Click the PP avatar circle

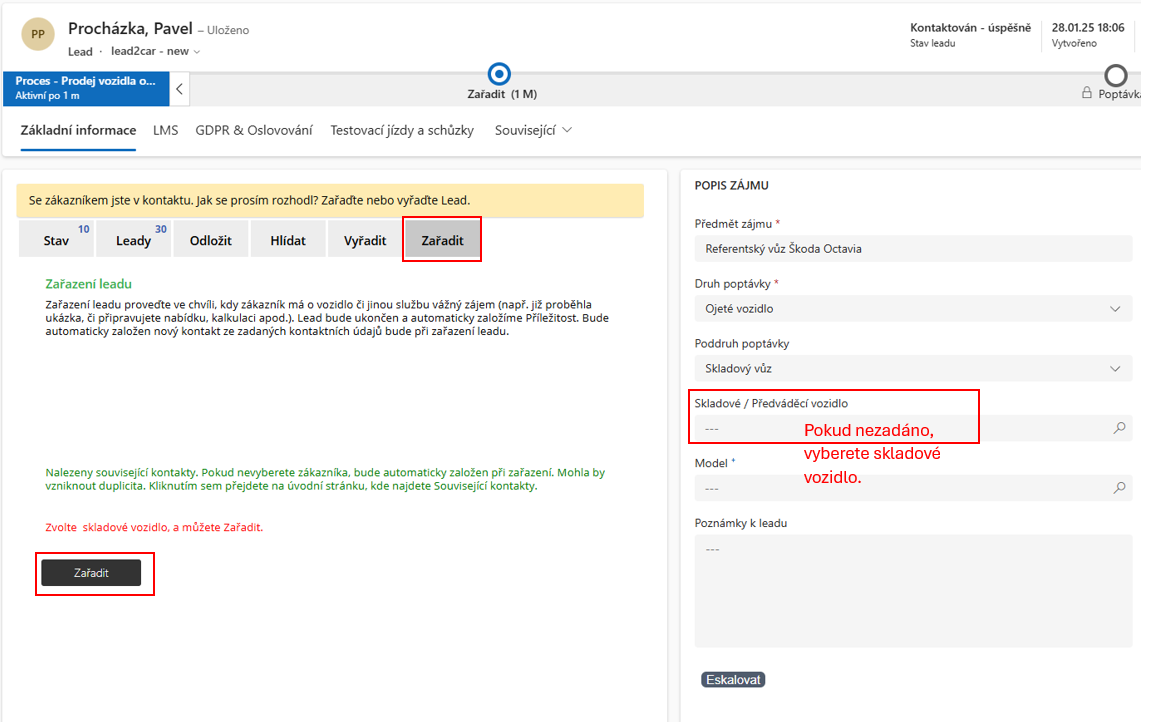coord(37,34)
